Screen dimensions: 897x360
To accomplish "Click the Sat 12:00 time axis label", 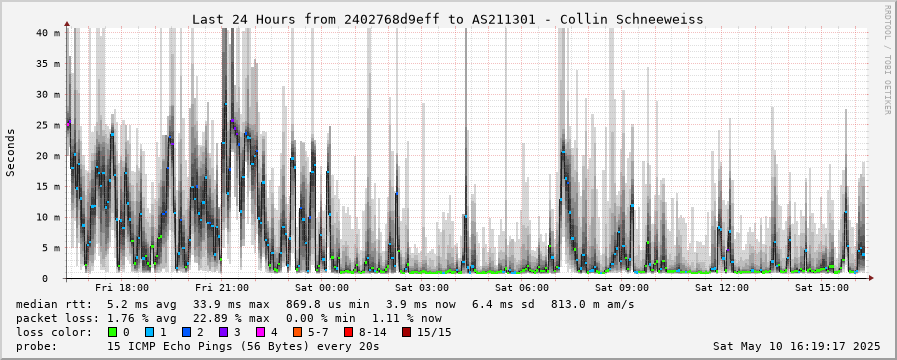I will pyautogui.click(x=722, y=287).
